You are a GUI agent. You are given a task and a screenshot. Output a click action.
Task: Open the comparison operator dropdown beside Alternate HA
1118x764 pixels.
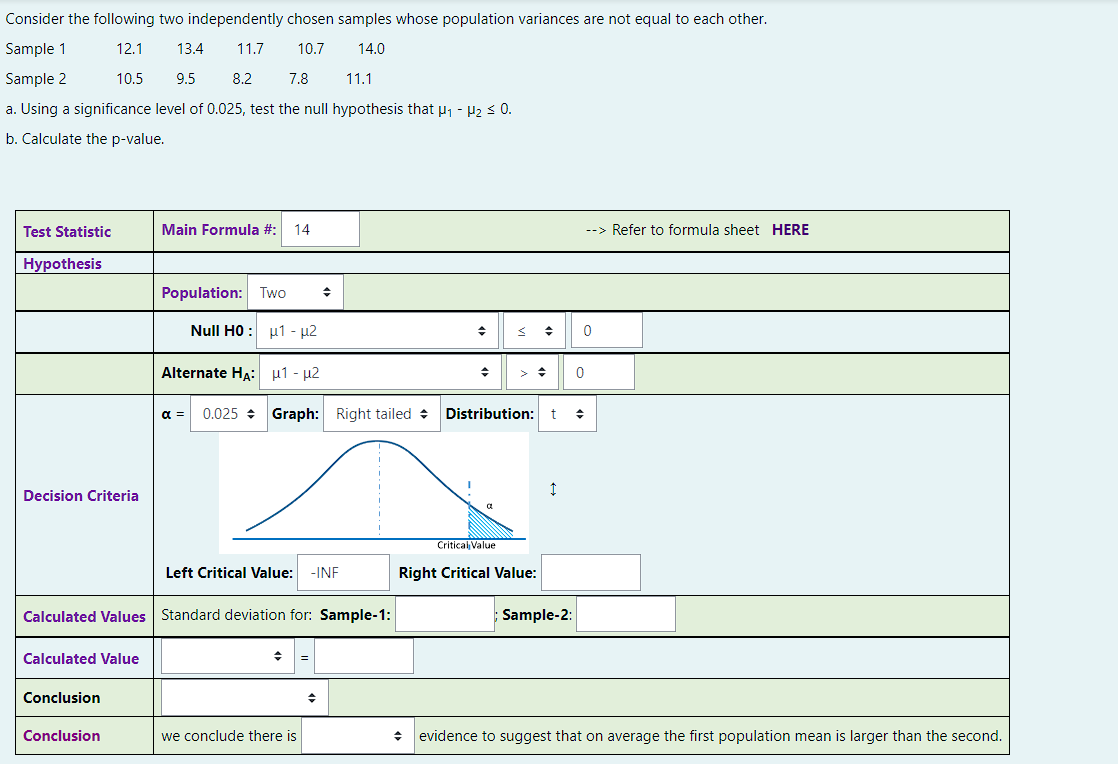pyautogui.click(x=532, y=371)
